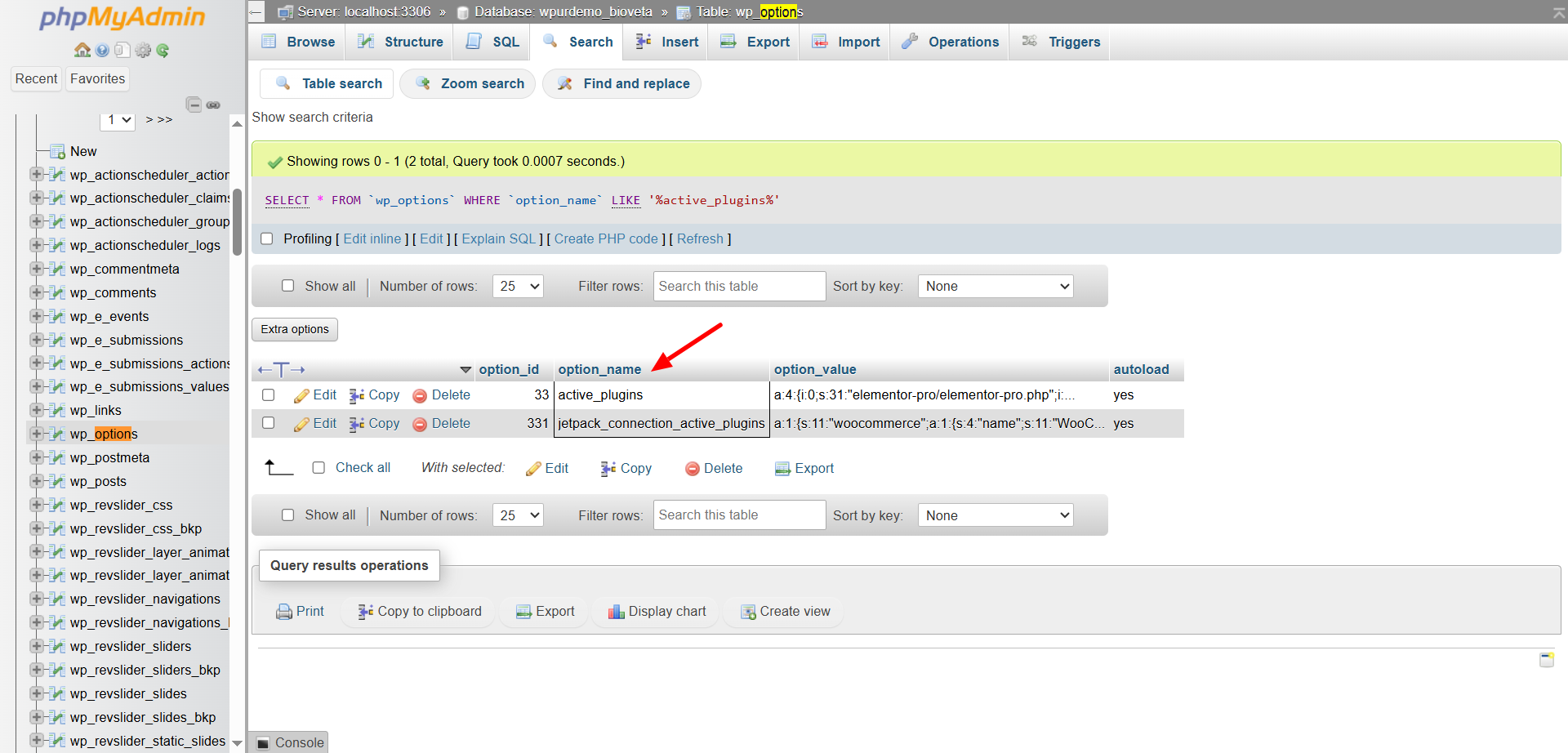The width and height of the screenshot is (1568, 753).
Task: Click Show search criteria link
Action: coord(312,118)
